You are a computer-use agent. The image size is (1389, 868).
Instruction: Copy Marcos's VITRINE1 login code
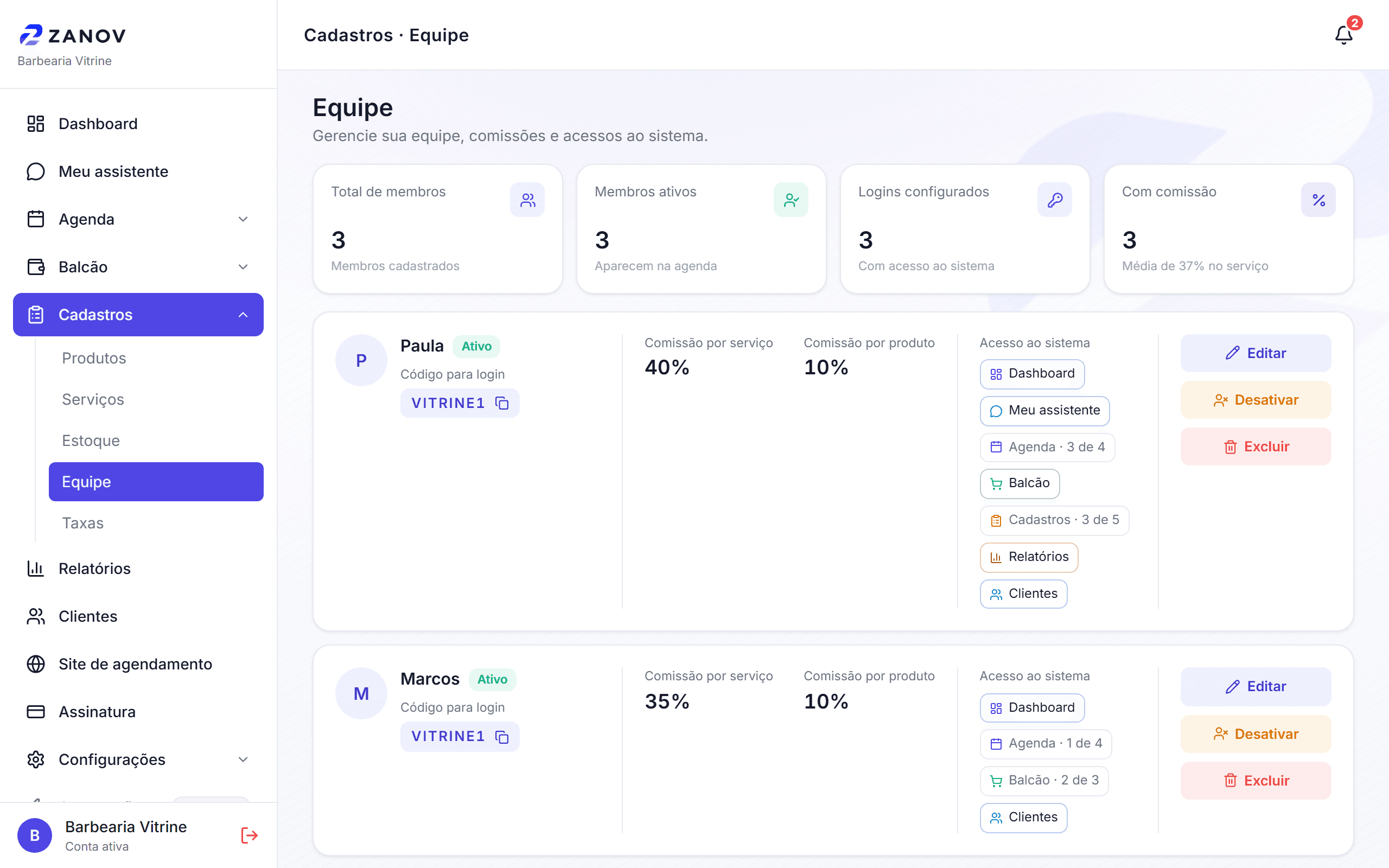(x=502, y=737)
